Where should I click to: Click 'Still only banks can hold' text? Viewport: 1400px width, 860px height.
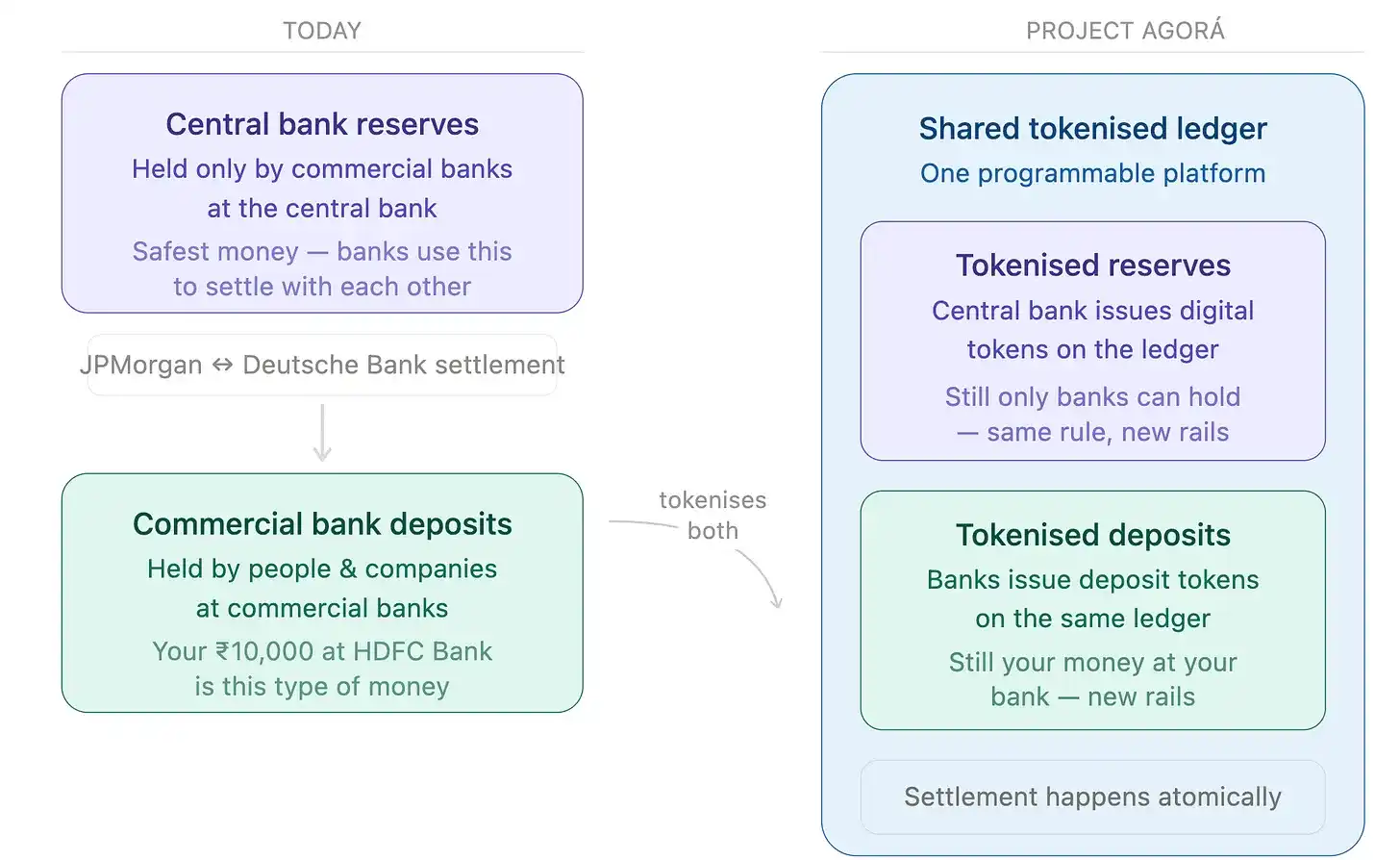(x=1093, y=396)
